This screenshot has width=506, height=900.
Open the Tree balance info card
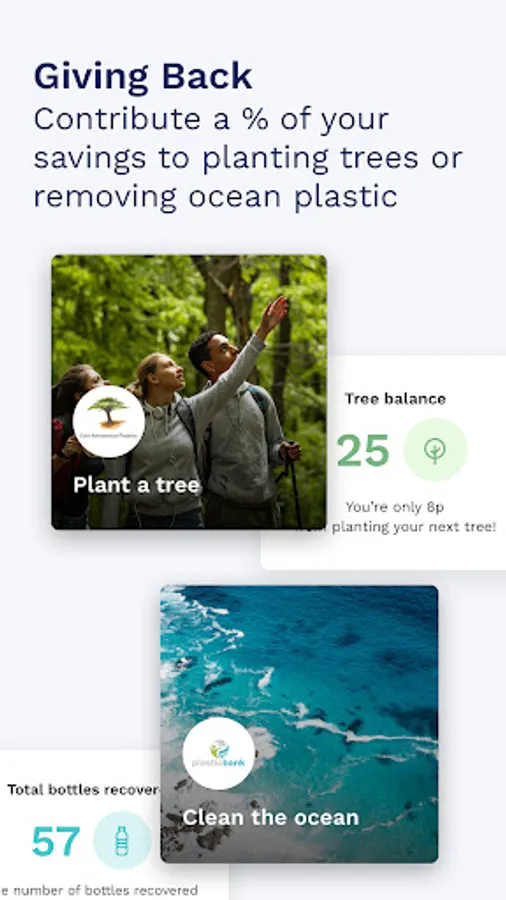[x=383, y=463]
